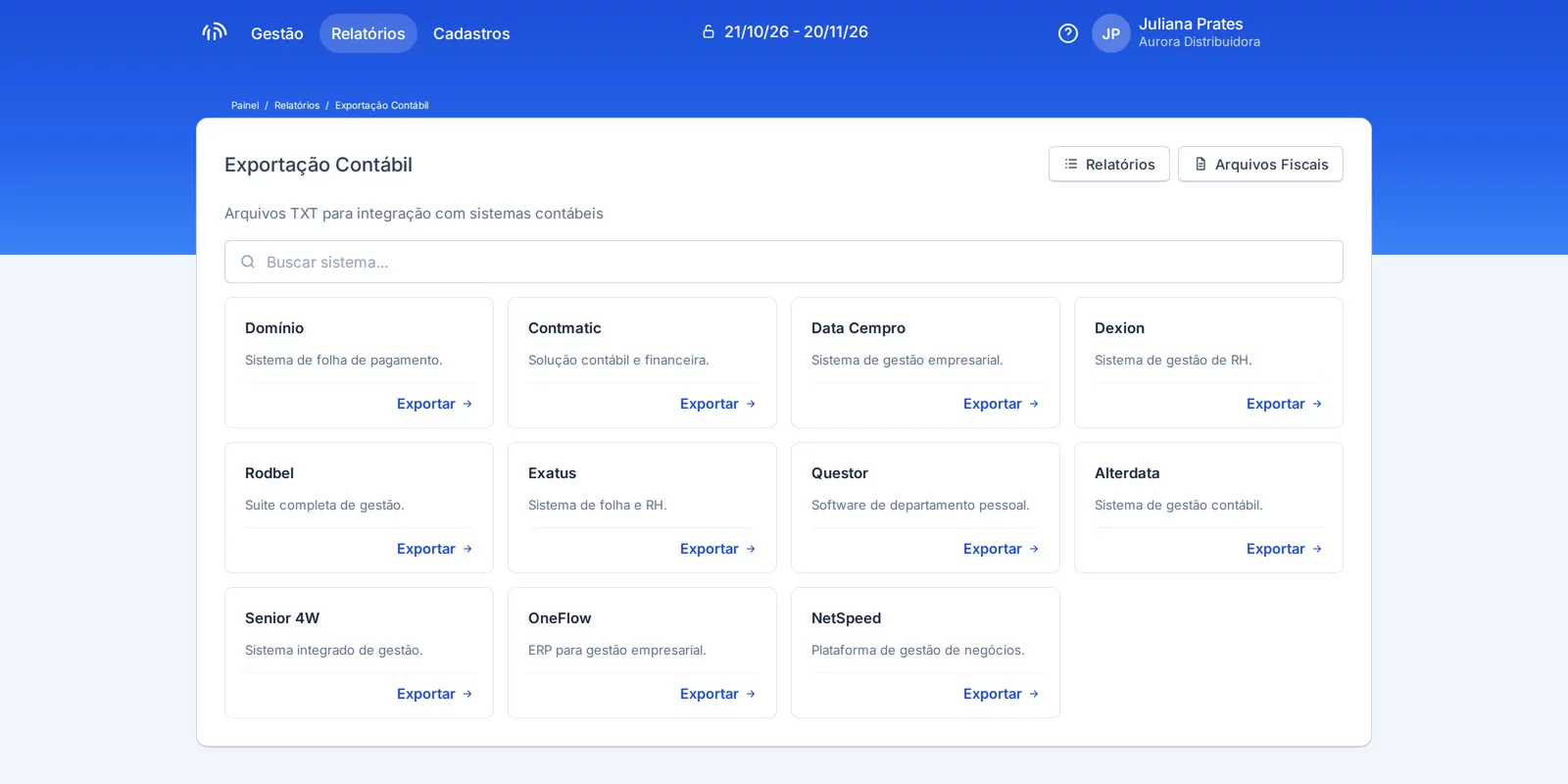Export for the Dexion system
1568x784 pixels.
pos(1285,404)
